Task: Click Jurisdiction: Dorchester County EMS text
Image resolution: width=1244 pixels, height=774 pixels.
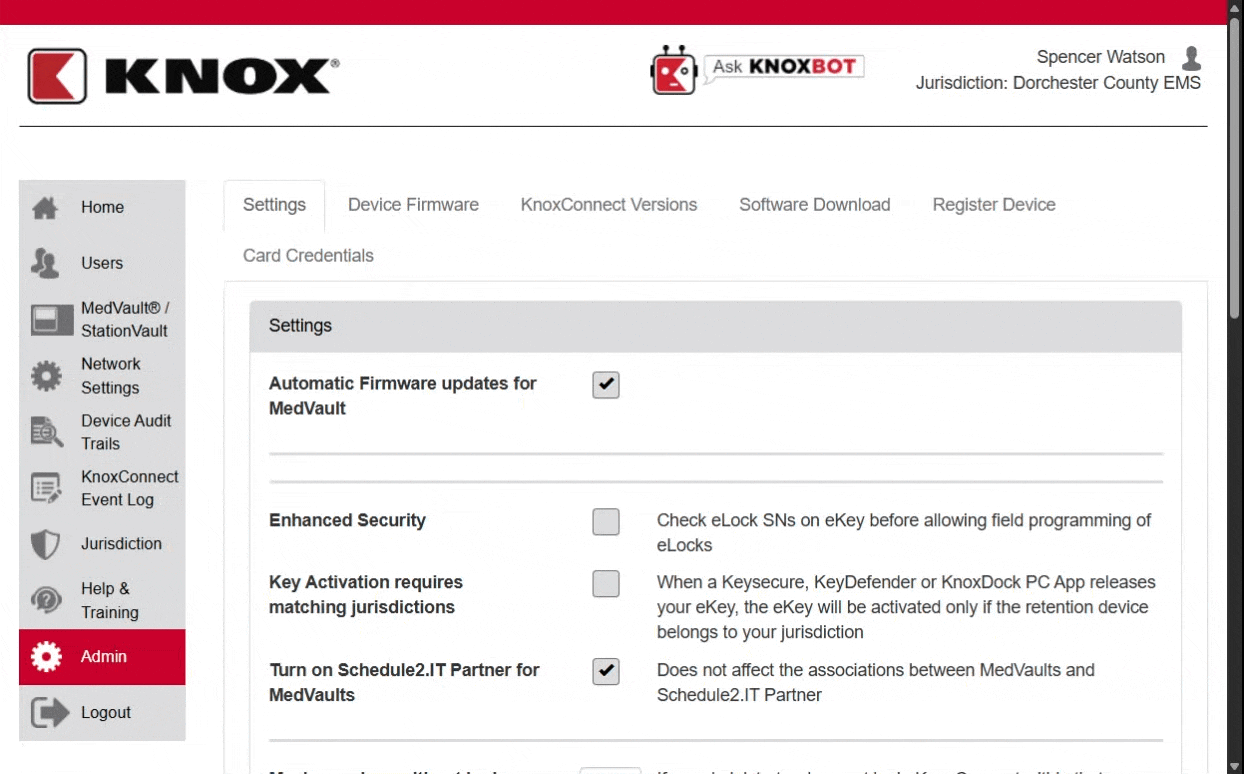Action: pyautogui.click(x=1058, y=83)
